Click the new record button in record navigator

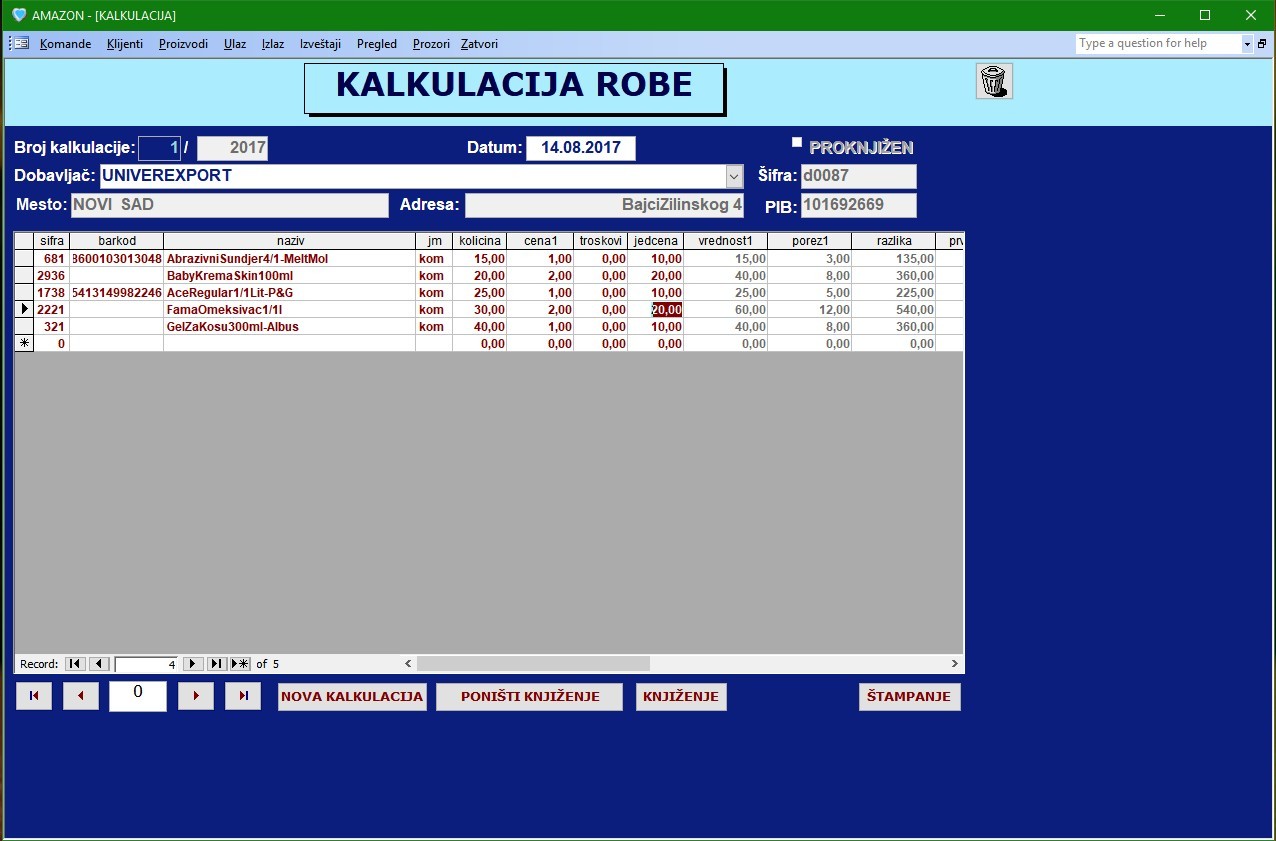click(240, 664)
